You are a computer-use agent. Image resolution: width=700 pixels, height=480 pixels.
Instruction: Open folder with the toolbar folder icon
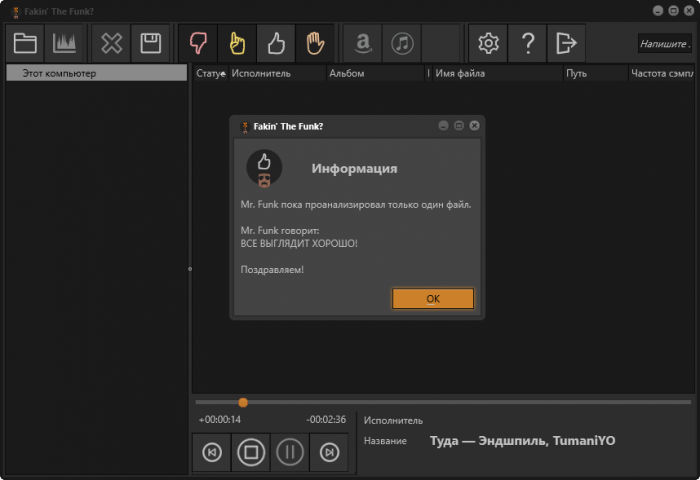(25, 43)
